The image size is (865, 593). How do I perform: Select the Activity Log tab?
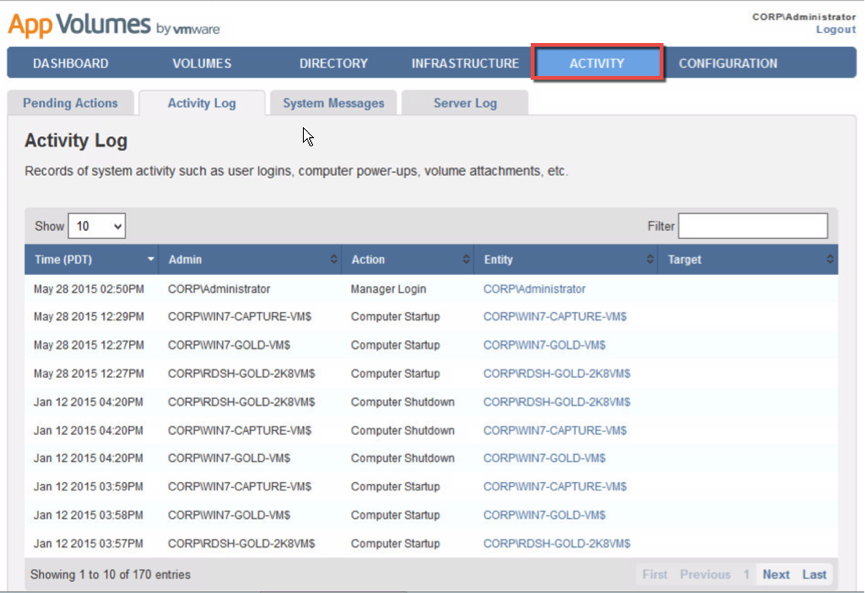[202, 103]
